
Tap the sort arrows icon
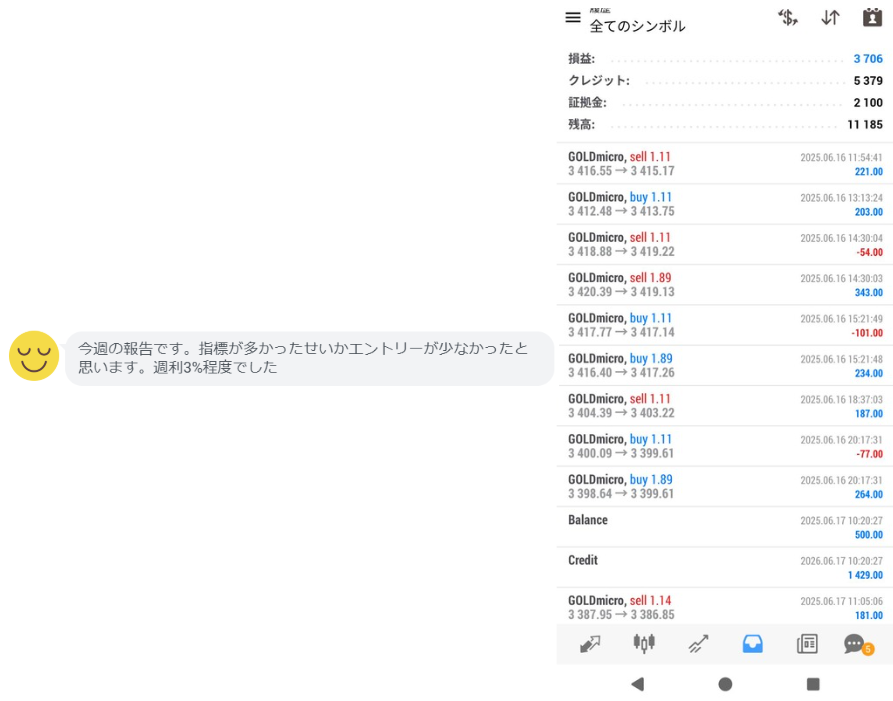click(830, 18)
